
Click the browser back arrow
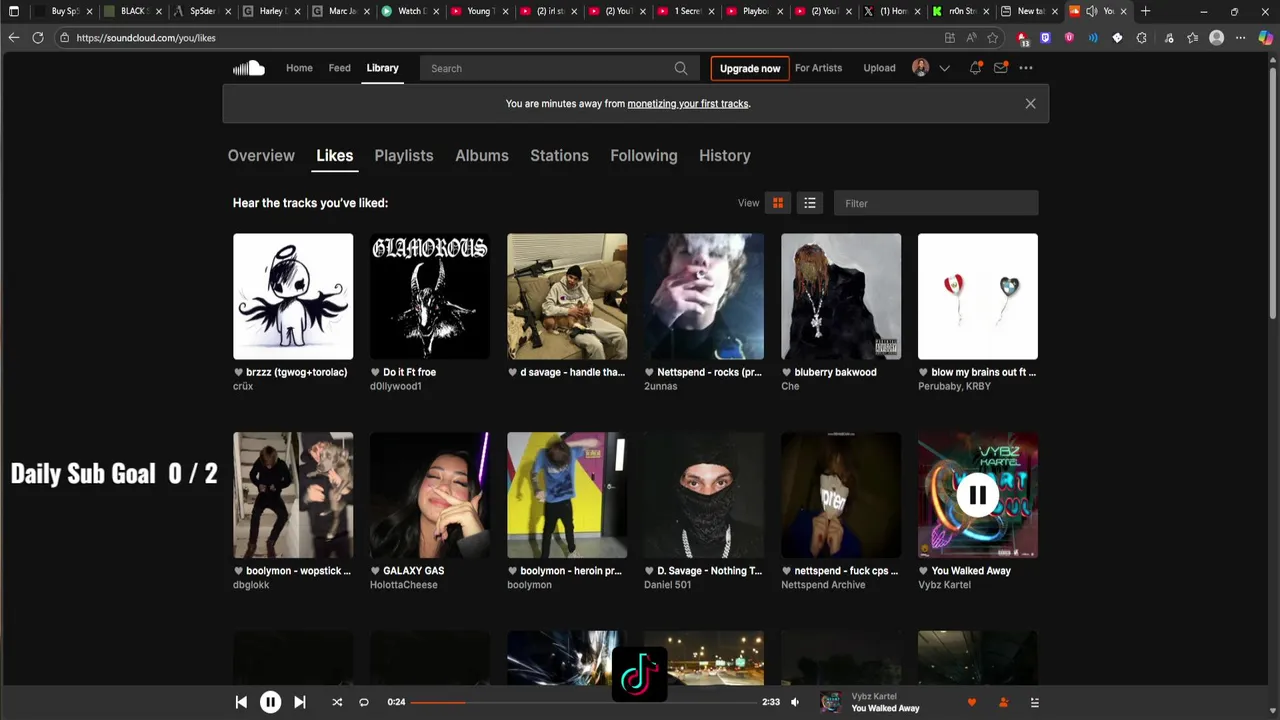13,38
